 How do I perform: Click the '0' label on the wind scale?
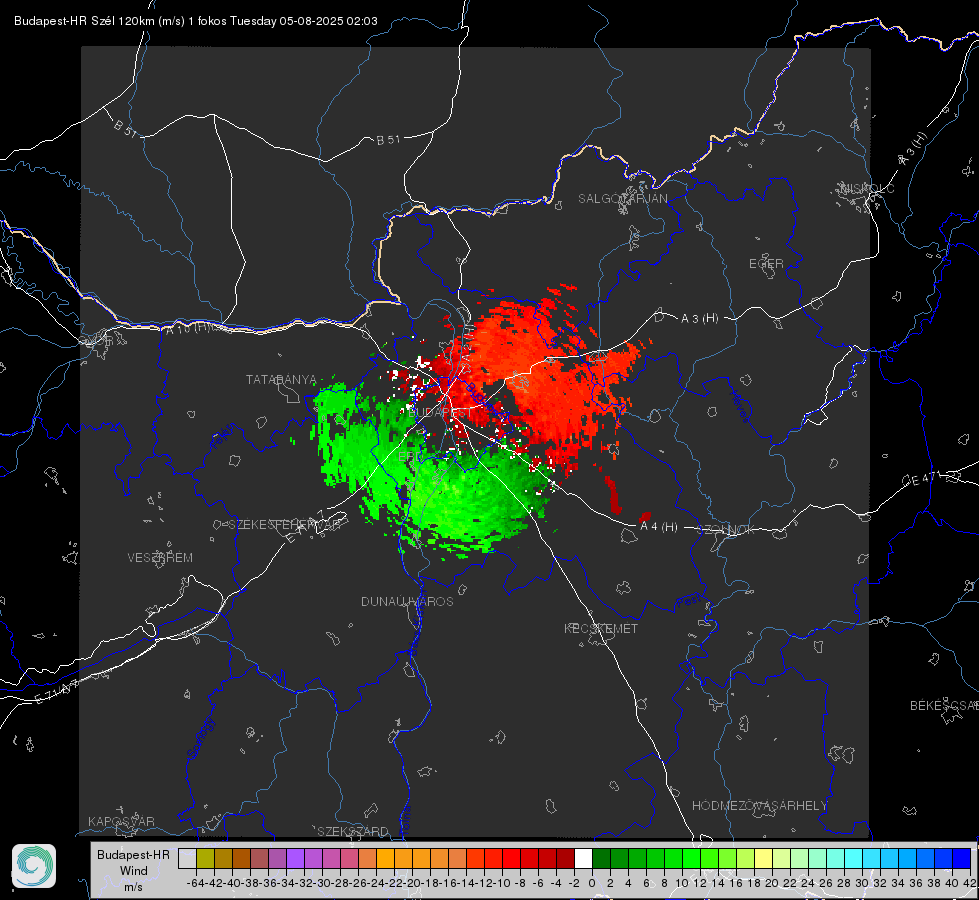coord(592,883)
